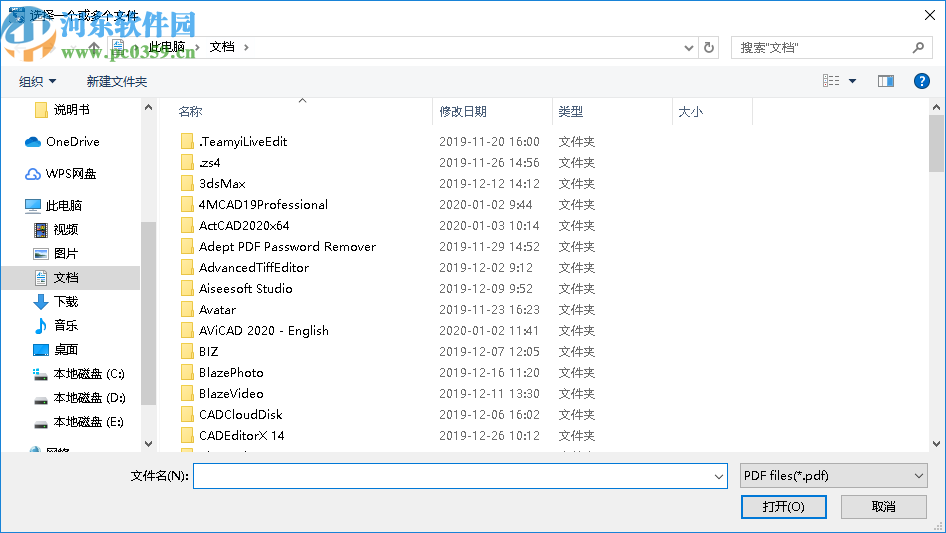Expand the 文件名 history dropdown arrow

tap(719, 476)
